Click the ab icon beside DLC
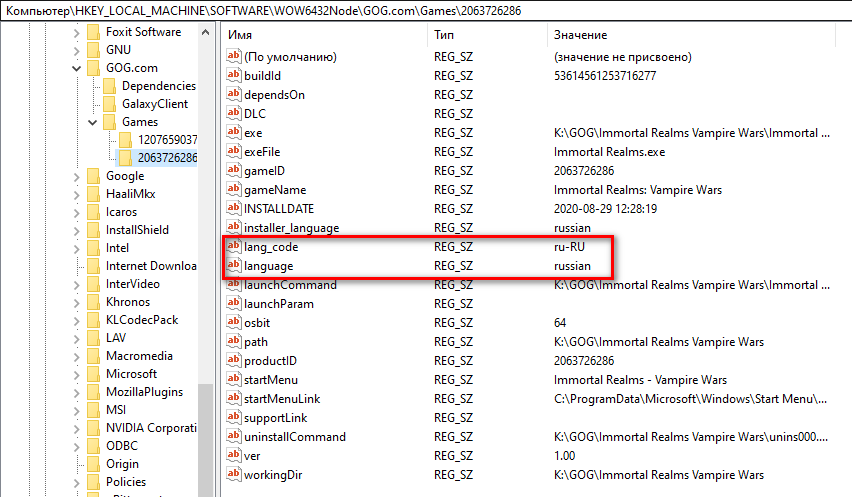Screen dimensions: 852x497 pos(234,113)
